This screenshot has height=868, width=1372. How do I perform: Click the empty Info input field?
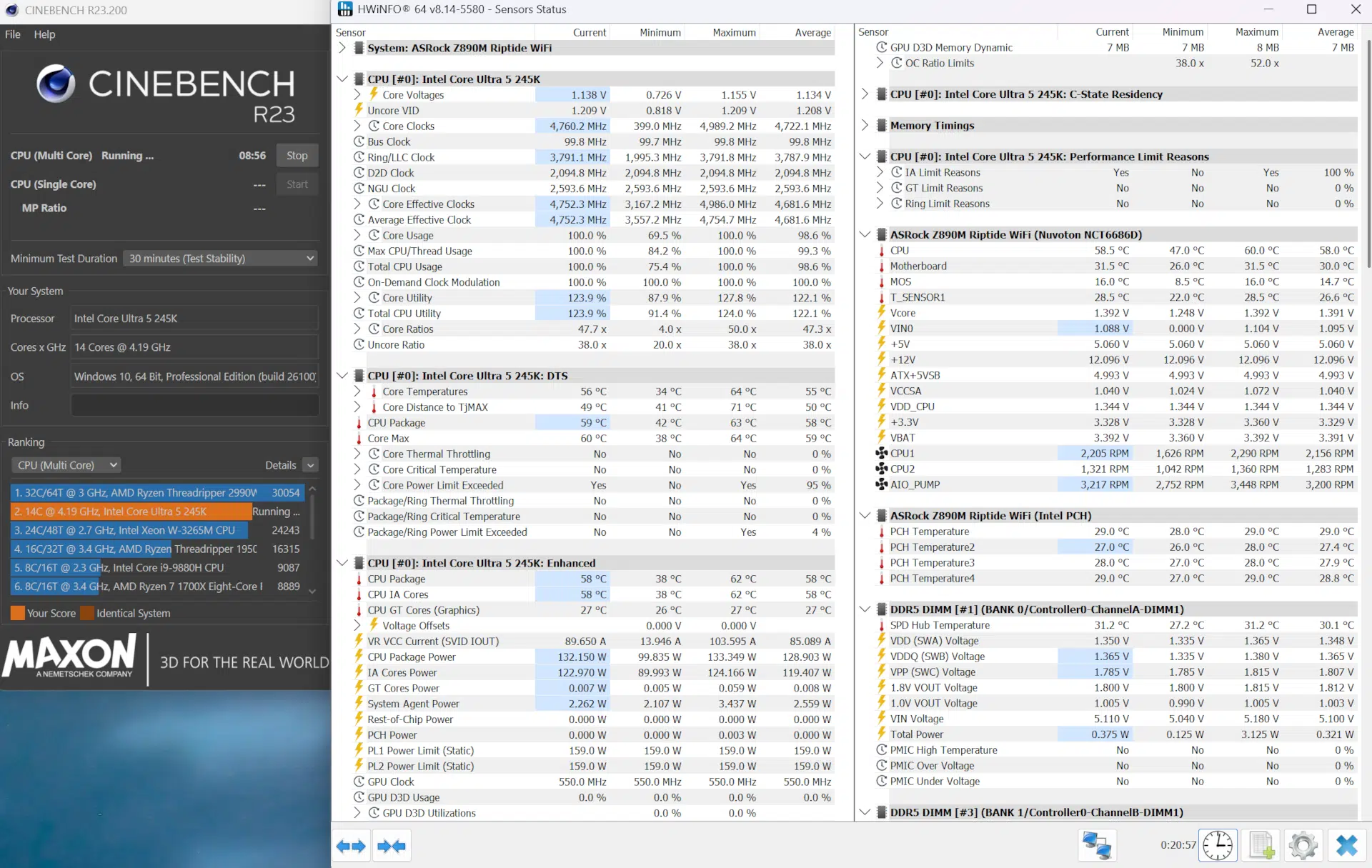[x=194, y=405]
